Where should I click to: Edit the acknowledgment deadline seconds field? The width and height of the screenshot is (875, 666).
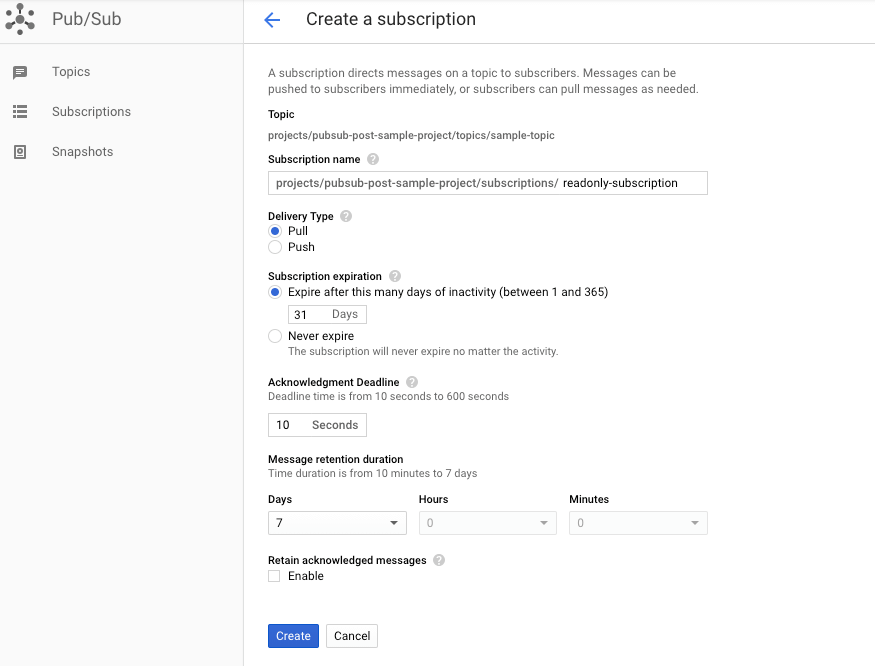point(317,425)
